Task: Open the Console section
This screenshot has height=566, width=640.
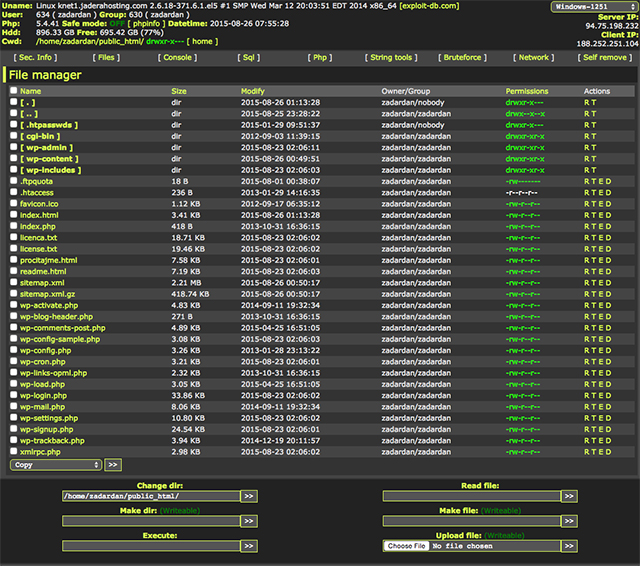Action: click(x=178, y=58)
